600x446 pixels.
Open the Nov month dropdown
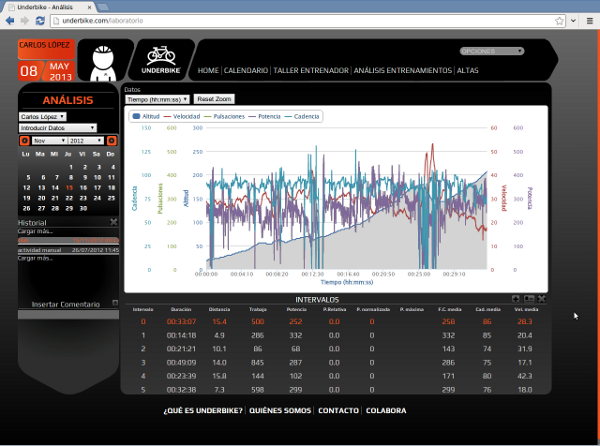[x=49, y=141]
